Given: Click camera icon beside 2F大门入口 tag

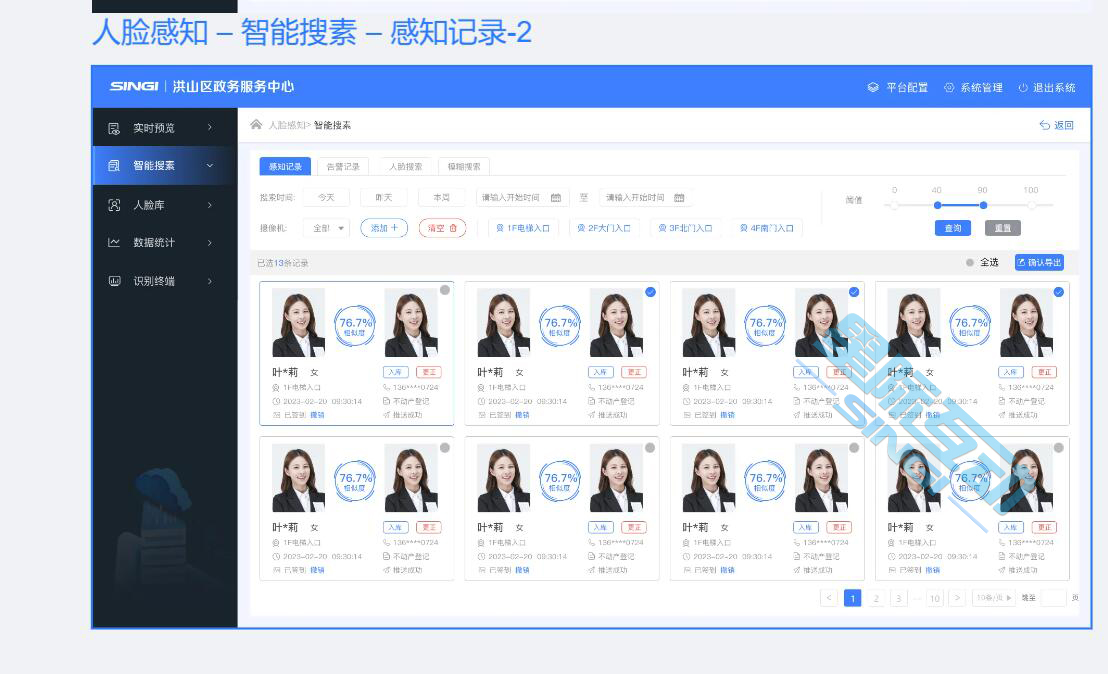Looking at the screenshot, I should point(581,228).
